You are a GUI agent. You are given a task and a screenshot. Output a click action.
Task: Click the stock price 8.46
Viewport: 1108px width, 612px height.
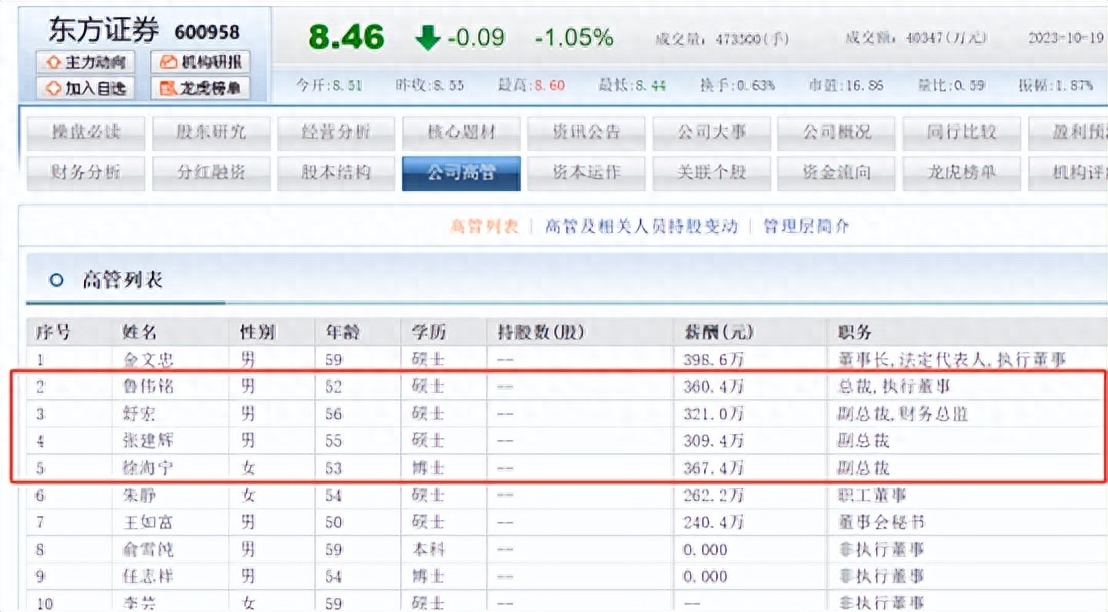click(x=346, y=37)
